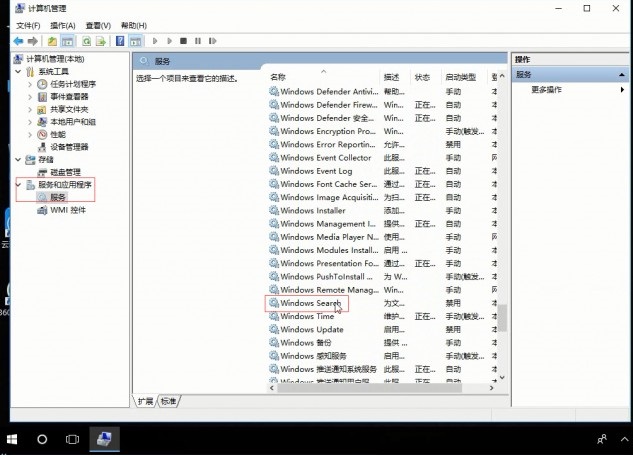
Task: Select the Windows 备份 service
Action: [306, 343]
